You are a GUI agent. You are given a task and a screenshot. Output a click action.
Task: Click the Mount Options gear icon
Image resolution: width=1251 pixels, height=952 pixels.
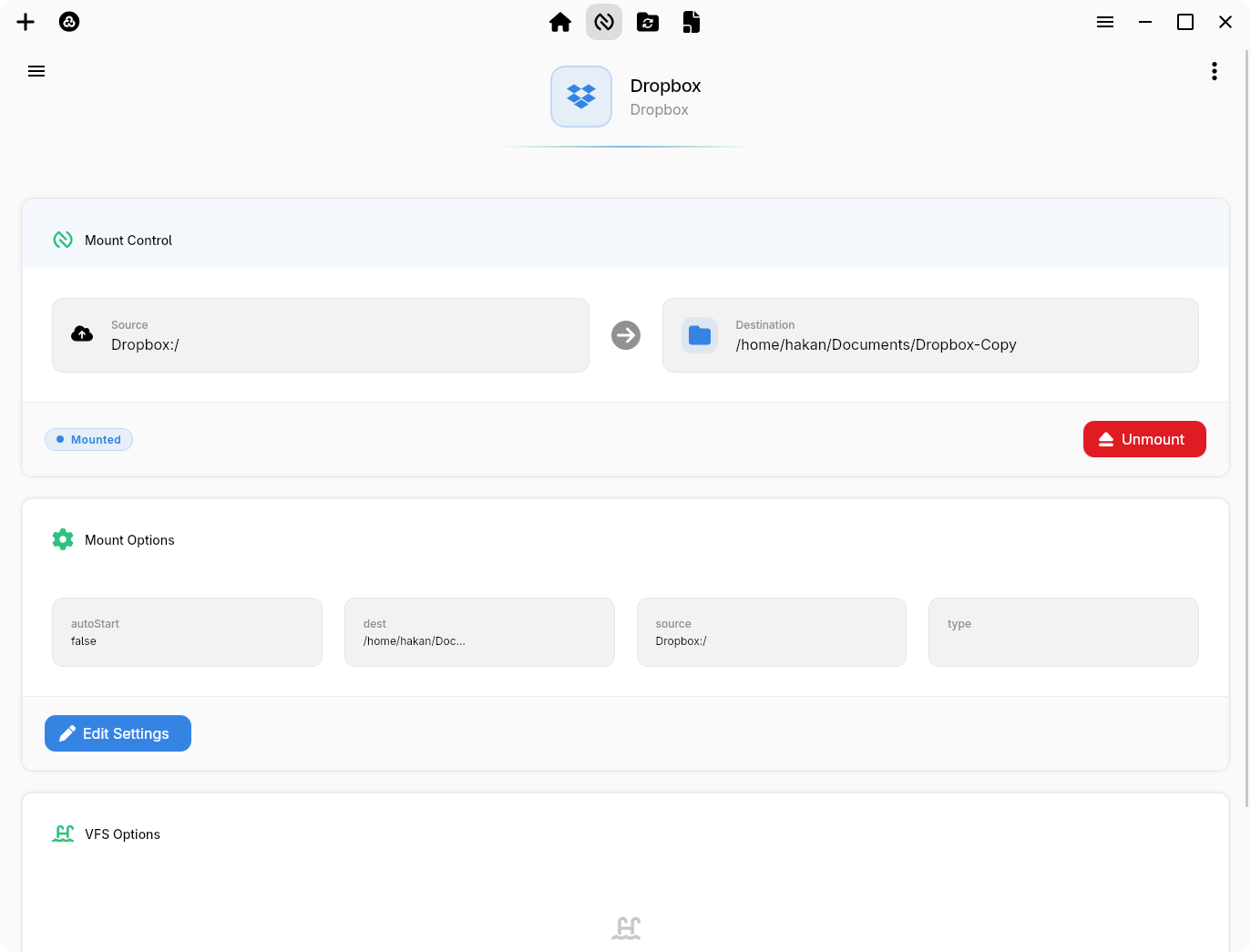tap(63, 539)
